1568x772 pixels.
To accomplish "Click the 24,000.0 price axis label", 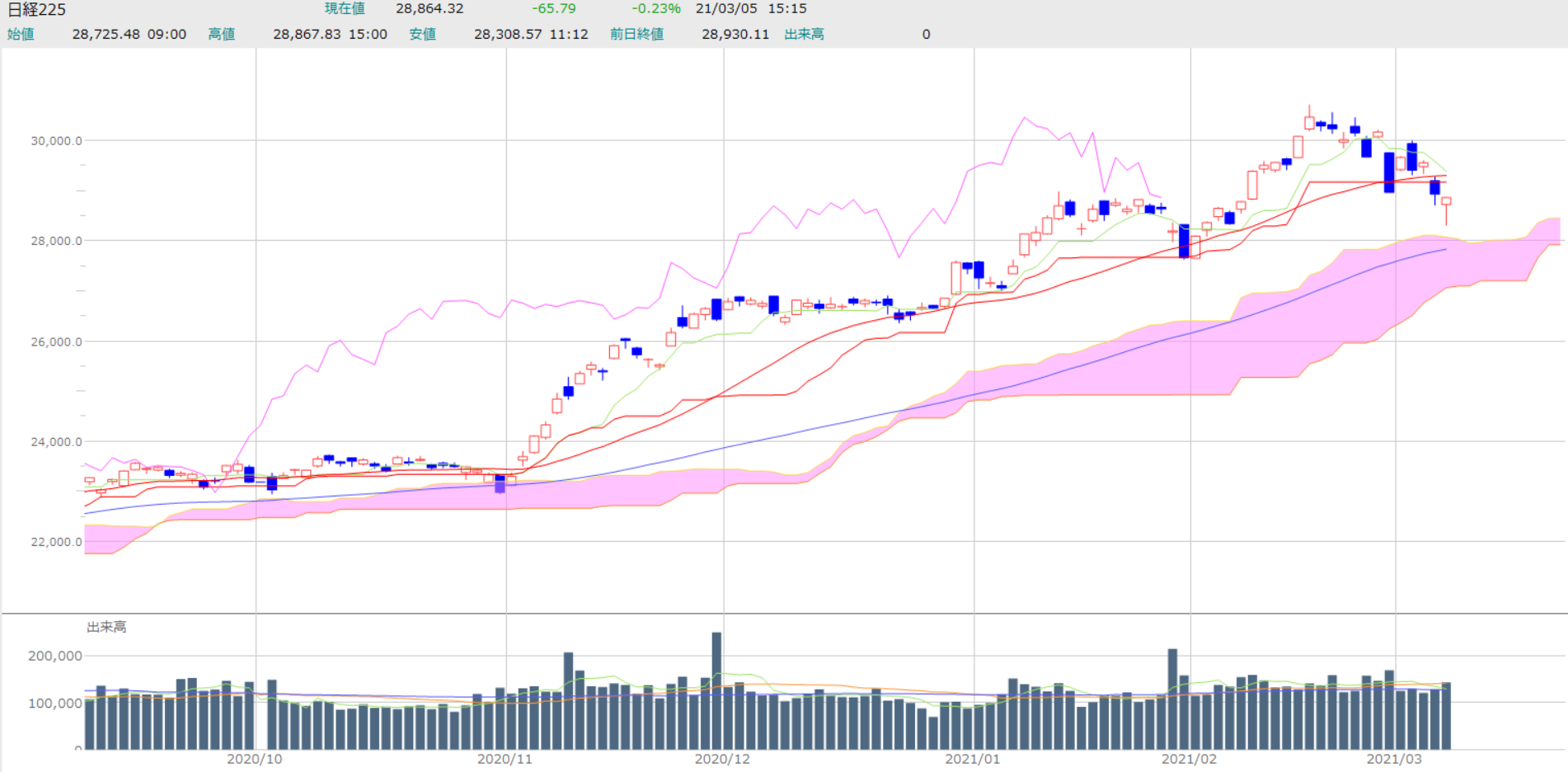I will click(56, 442).
